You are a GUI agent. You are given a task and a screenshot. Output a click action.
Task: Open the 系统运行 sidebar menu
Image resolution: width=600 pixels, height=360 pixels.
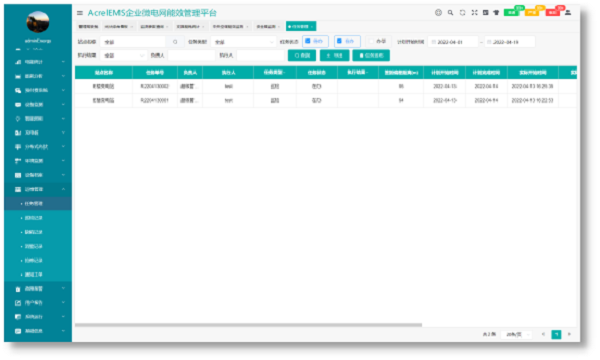38,317
